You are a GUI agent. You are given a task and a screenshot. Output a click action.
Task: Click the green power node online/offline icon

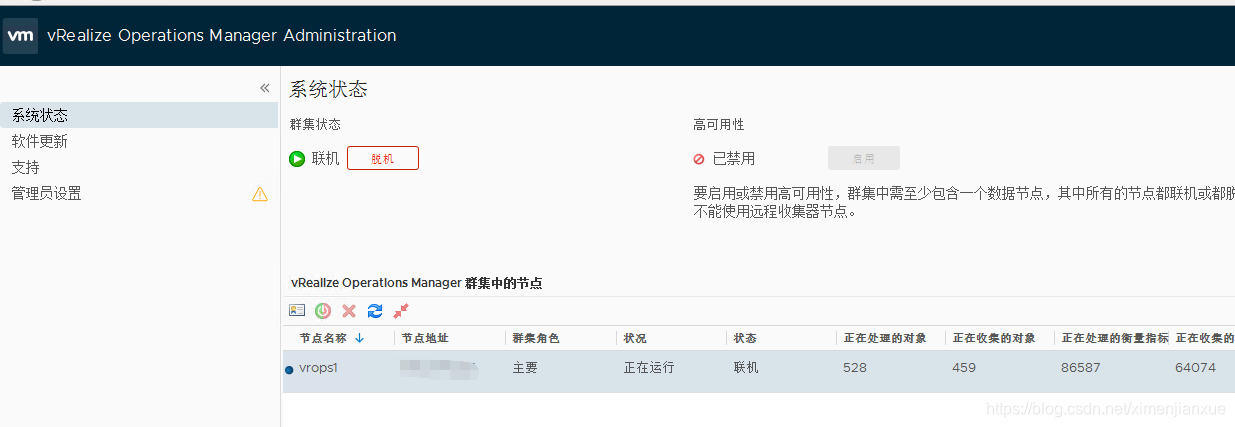pos(323,311)
